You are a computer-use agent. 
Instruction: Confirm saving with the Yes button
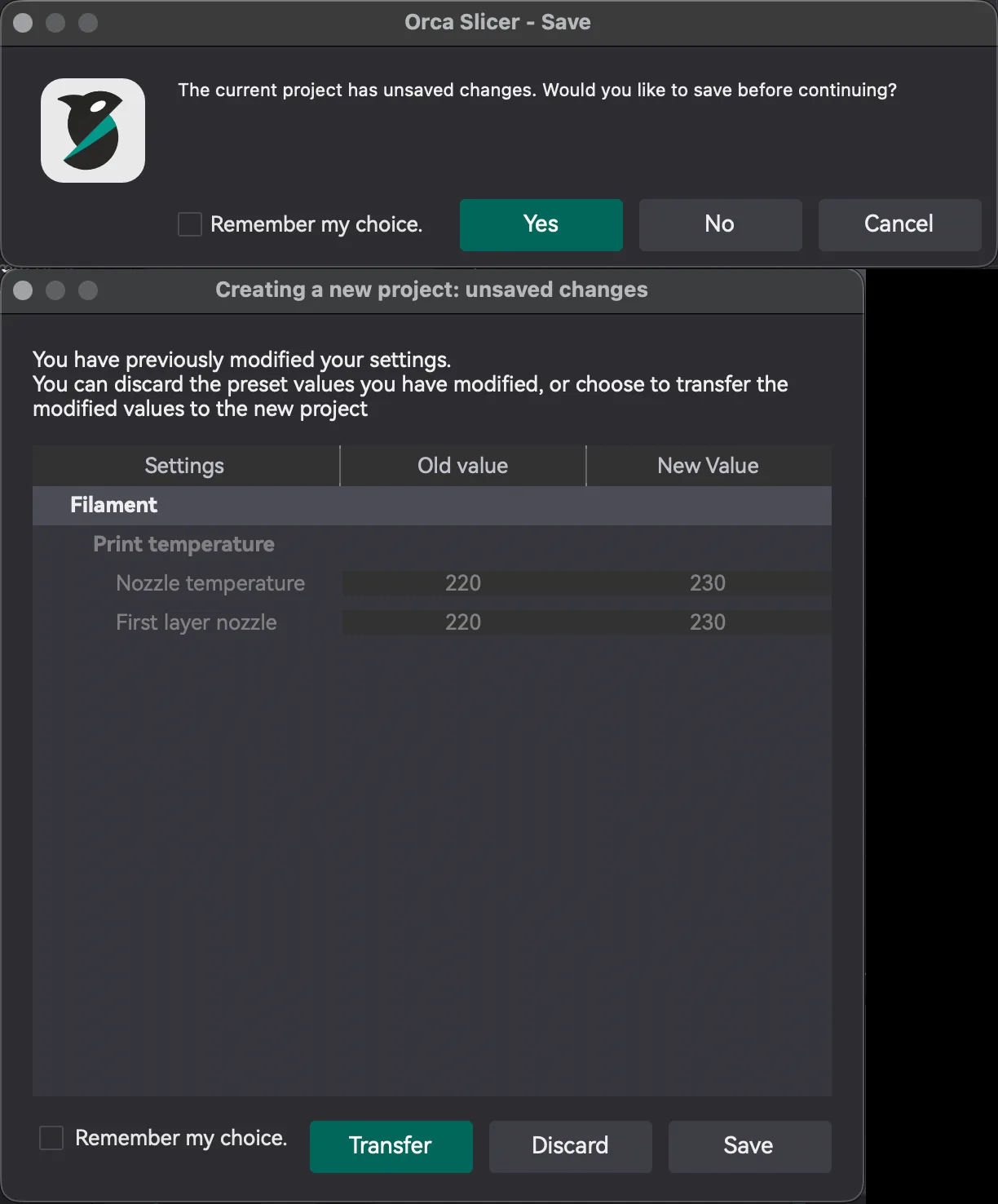[541, 224]
